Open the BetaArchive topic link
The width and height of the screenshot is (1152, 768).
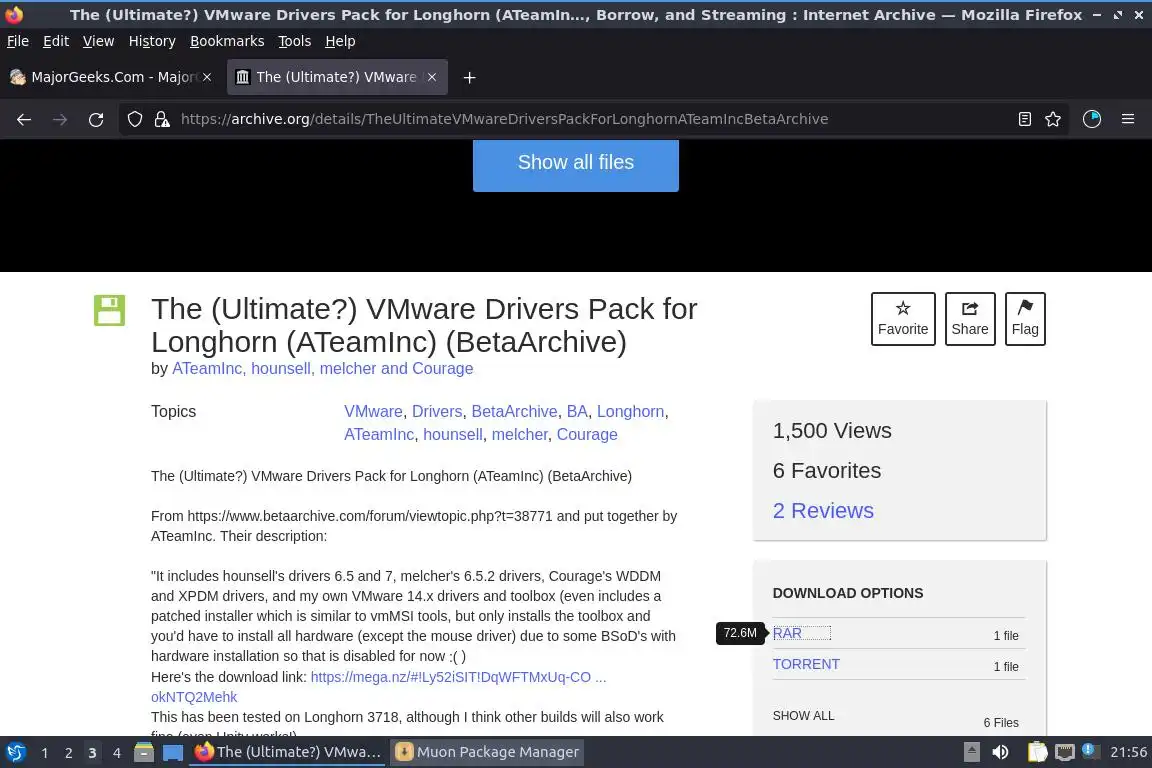click(x=514, y=412)
